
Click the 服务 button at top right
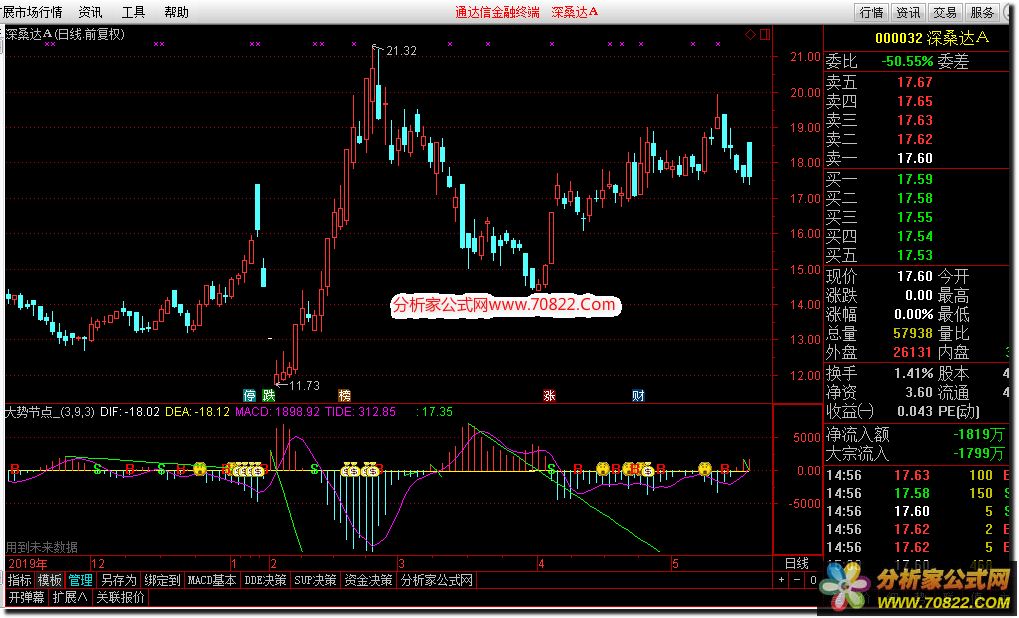coord(982,12)
